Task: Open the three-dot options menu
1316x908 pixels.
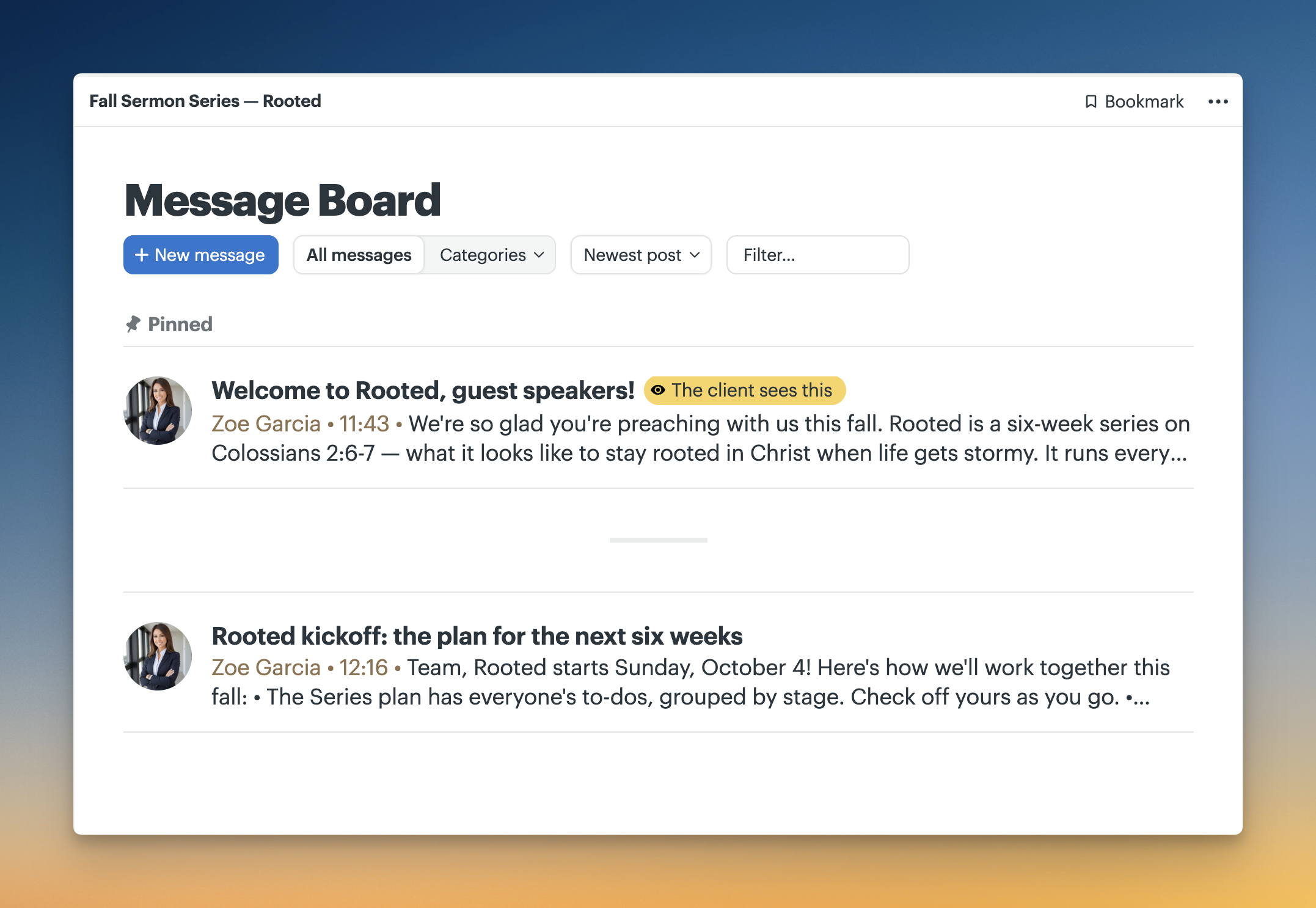Action: (1218, 101)
